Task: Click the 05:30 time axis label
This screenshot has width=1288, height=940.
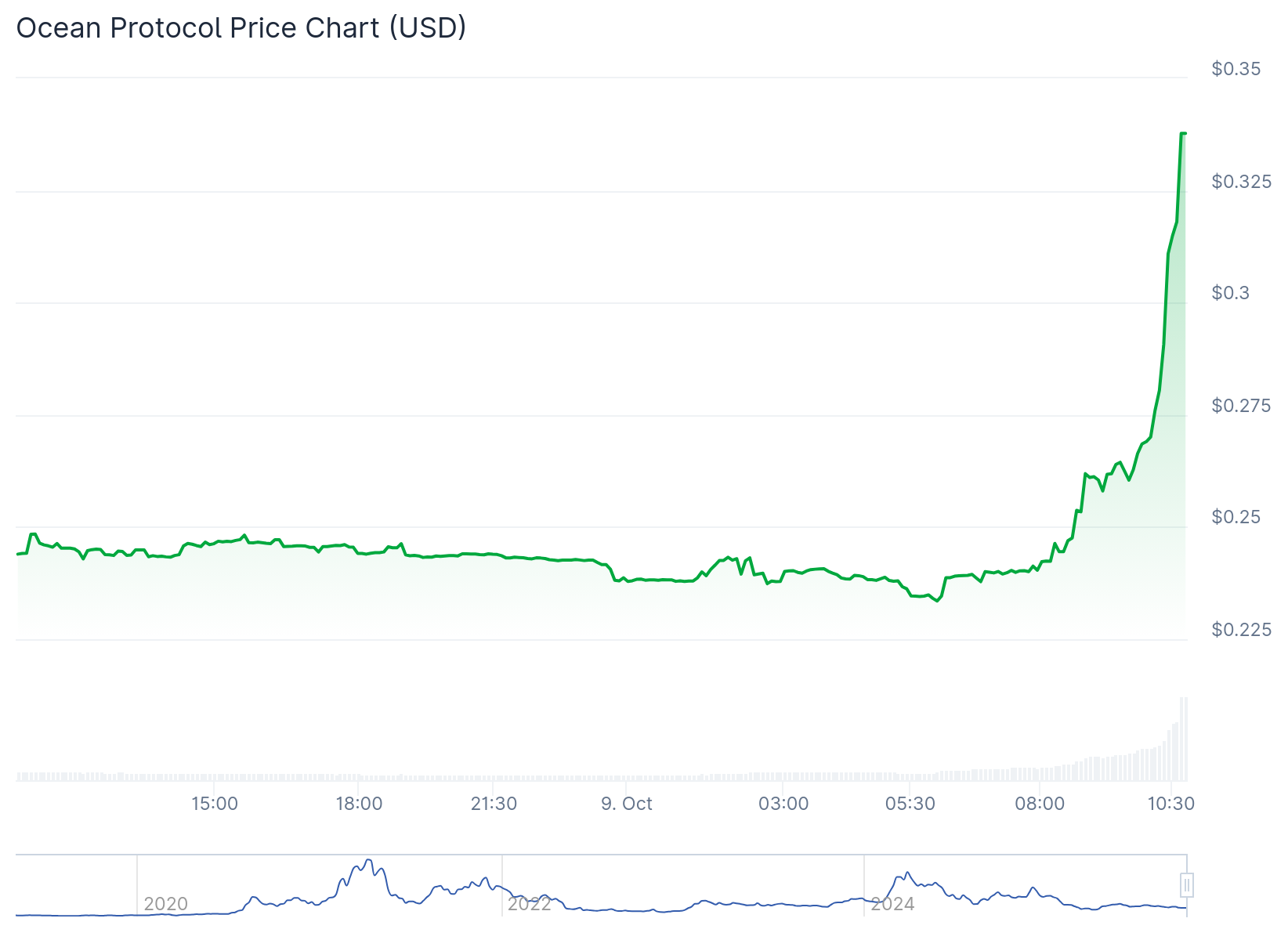Action: pos(910,804)
